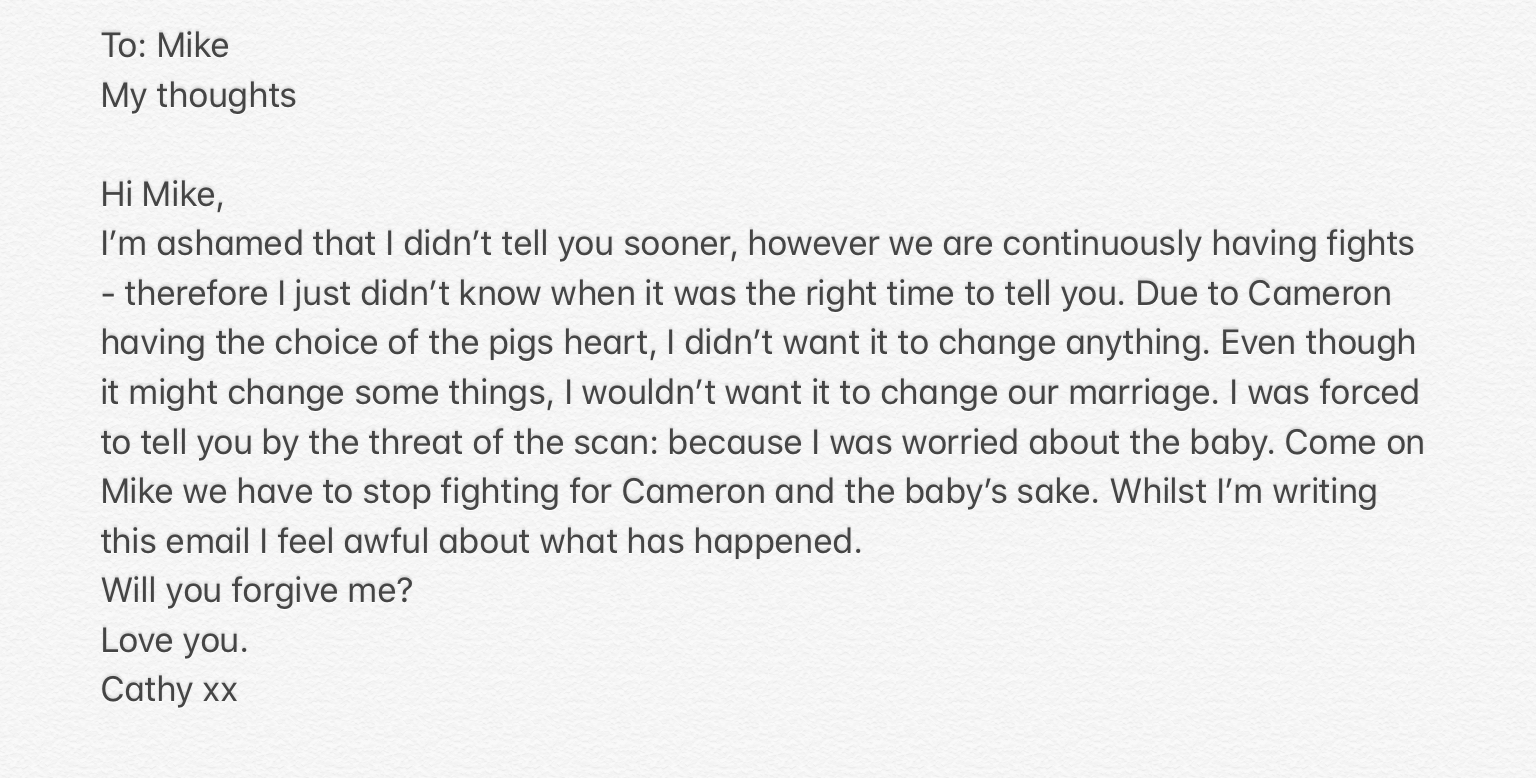Click the "Love you." line
The height and width of the screenshot is (778, 1536).
[174, 641]
